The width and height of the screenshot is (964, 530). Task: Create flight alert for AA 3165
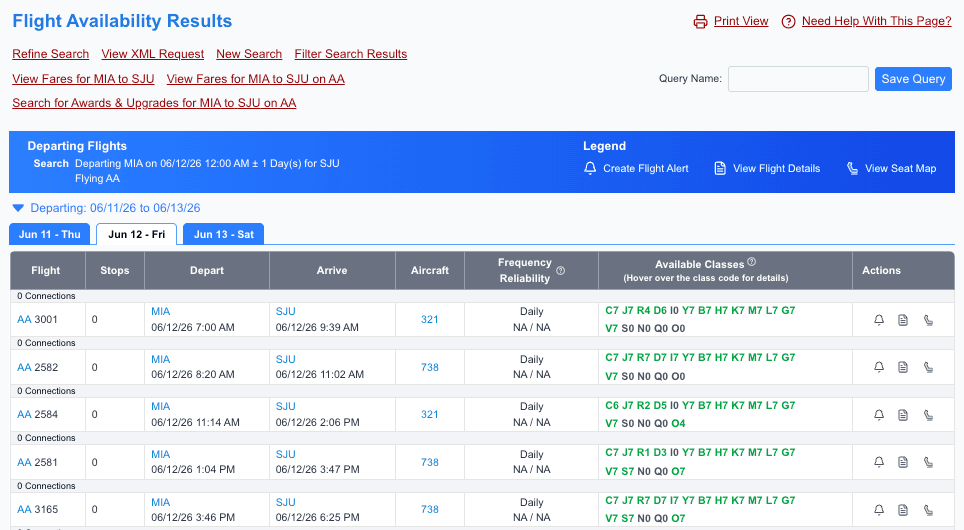[x=879, y=510]
